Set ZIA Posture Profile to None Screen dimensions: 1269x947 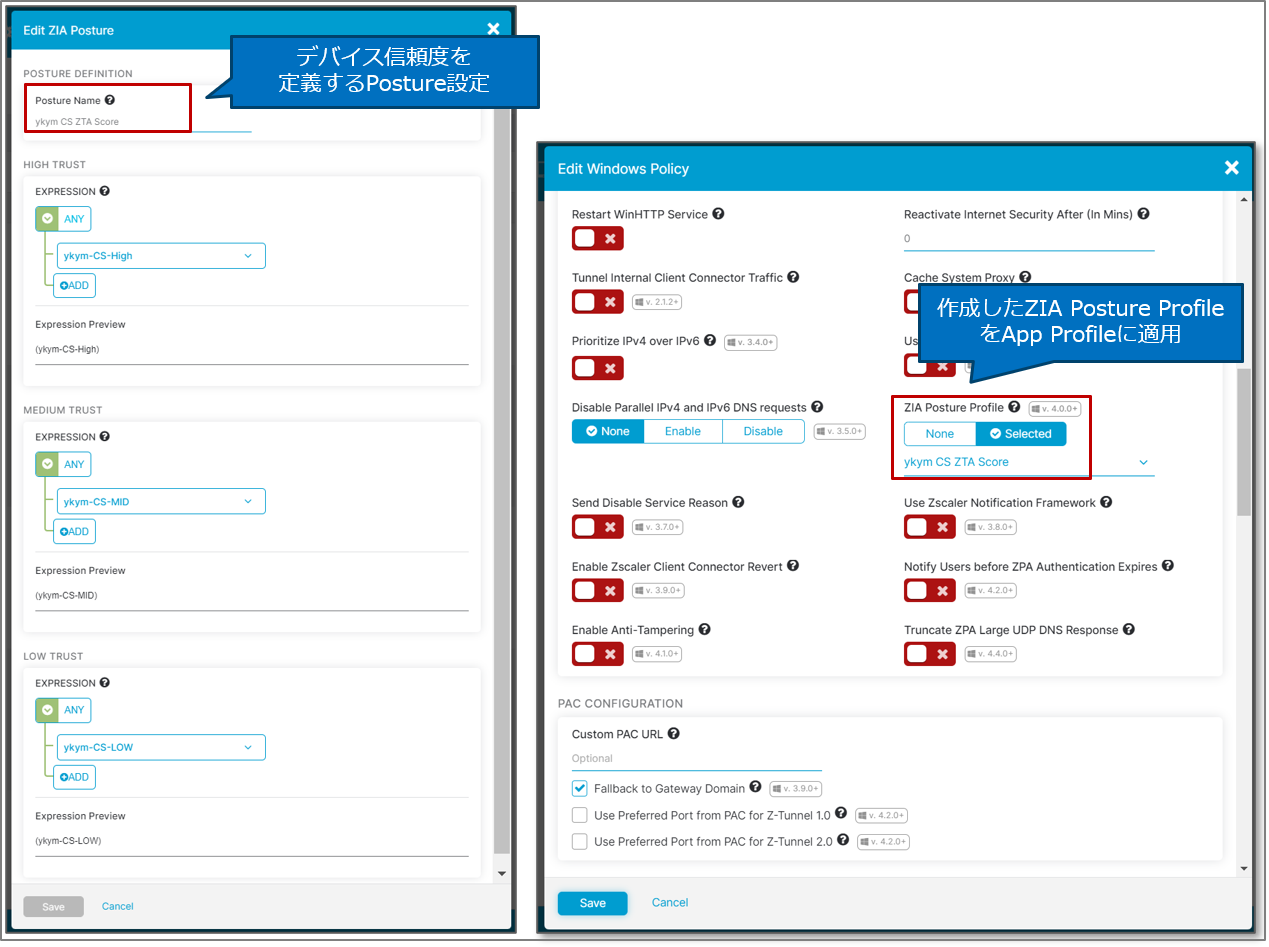(940, 434)
